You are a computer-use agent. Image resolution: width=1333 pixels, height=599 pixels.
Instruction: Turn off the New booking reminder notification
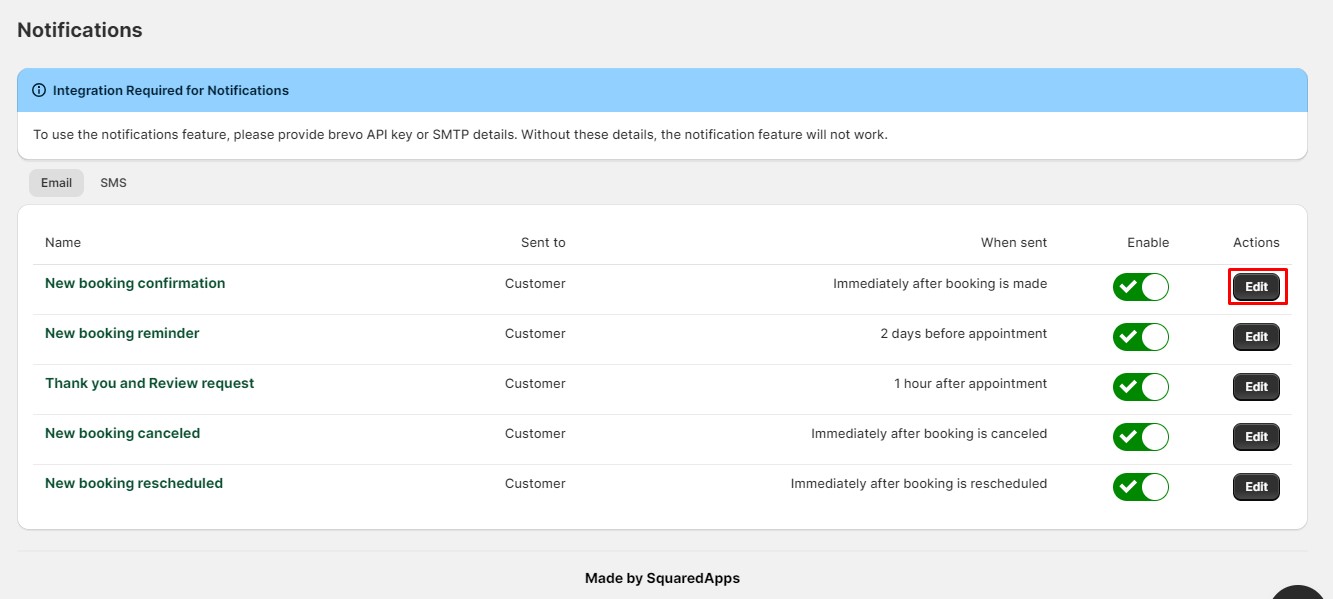[x=1140, y=337]
